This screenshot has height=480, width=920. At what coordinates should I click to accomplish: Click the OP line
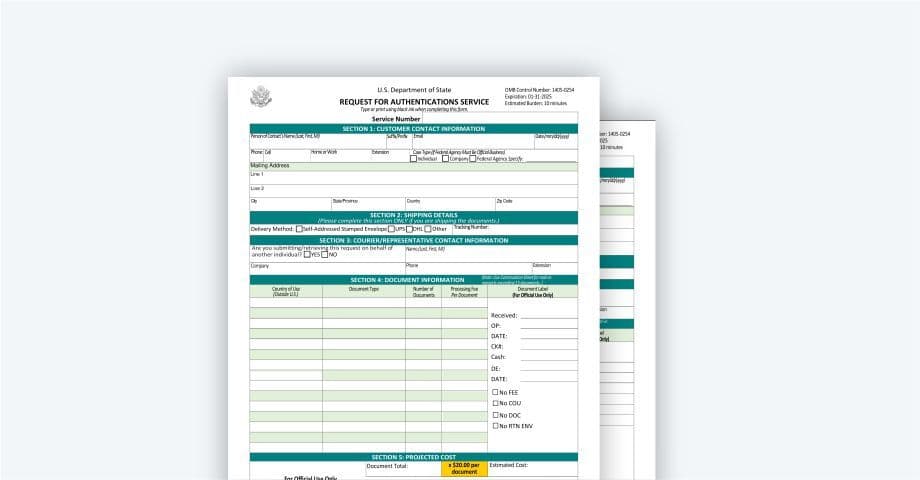point(549,326)
